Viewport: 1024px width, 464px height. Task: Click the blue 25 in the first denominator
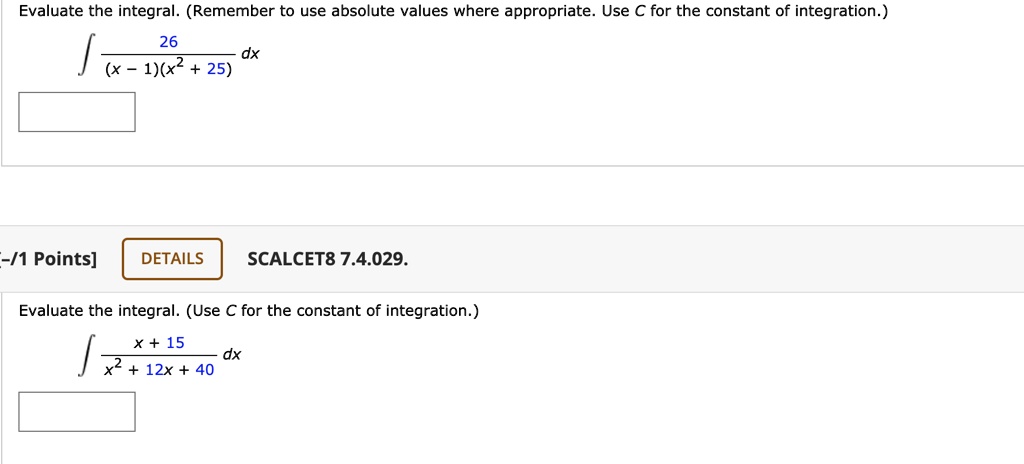[x=216, y=70]
